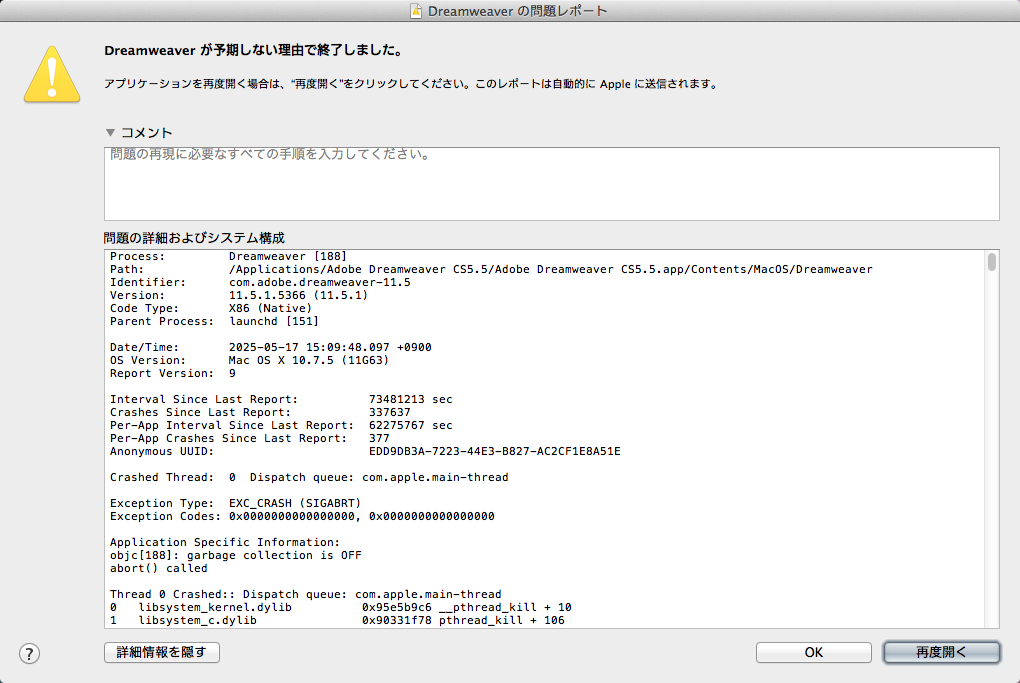Focus the comment text field

(x=552, y=184)
